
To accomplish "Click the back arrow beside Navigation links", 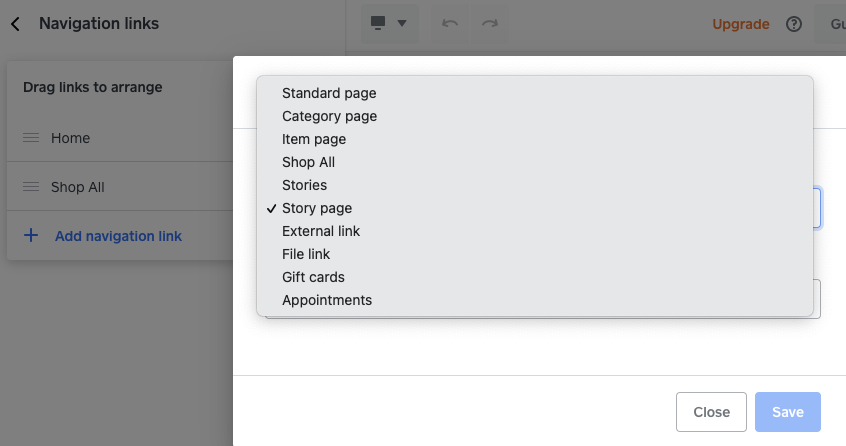I will point(15,24).
